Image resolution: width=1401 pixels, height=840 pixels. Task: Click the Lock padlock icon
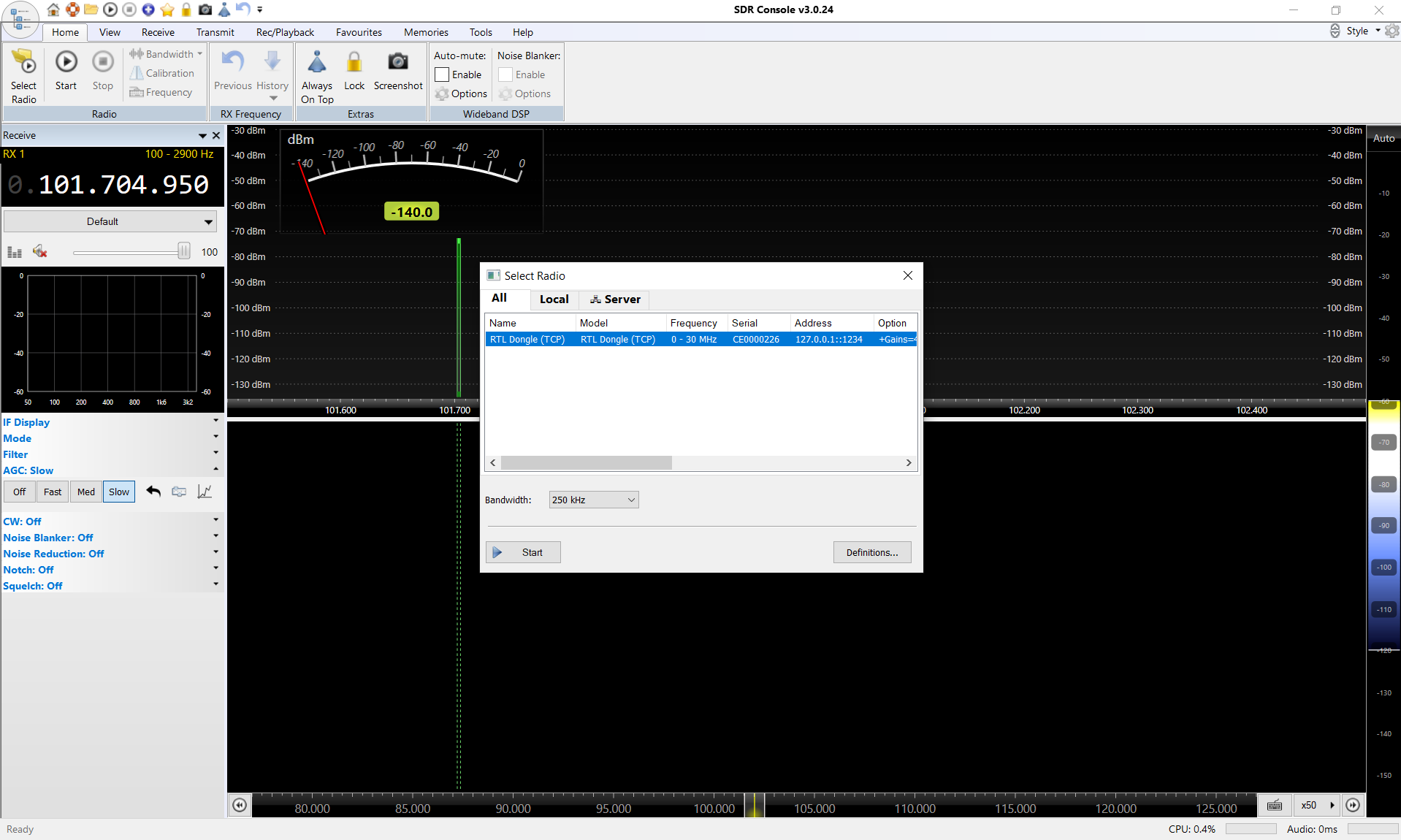tap(354, 63)
